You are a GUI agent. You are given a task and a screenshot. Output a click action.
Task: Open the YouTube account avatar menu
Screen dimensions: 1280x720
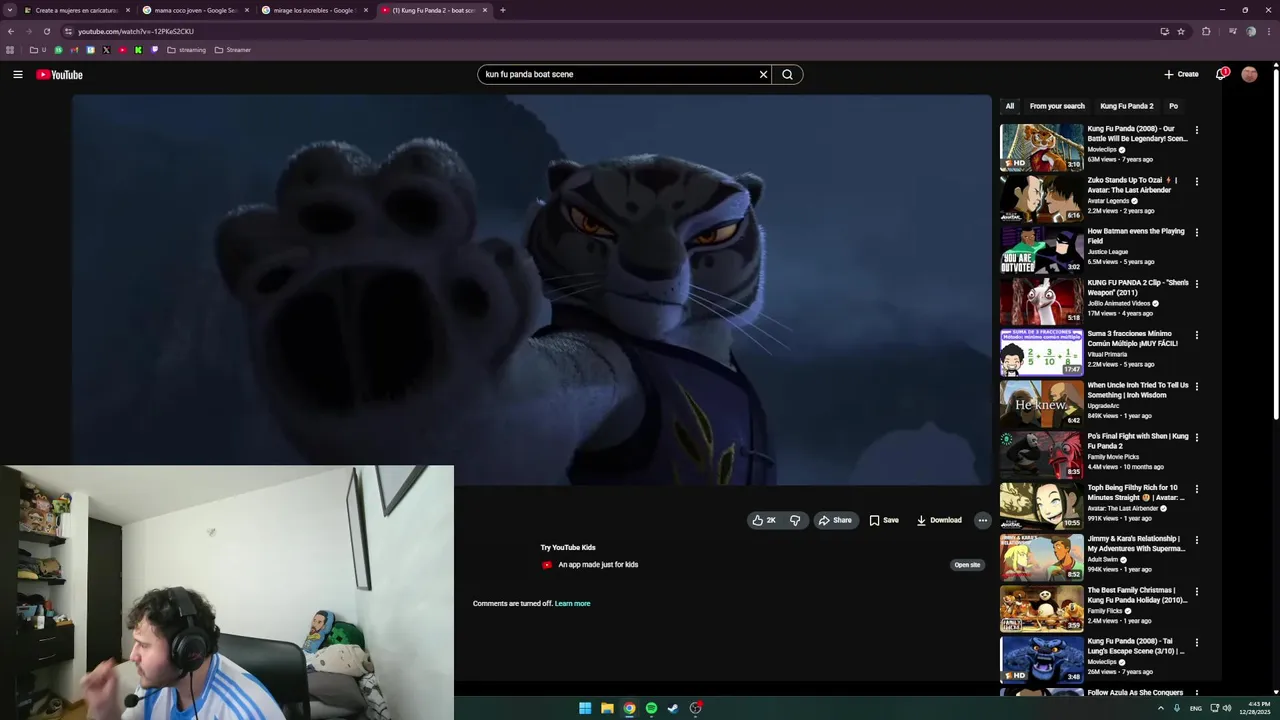click(x=1249, y=74)
